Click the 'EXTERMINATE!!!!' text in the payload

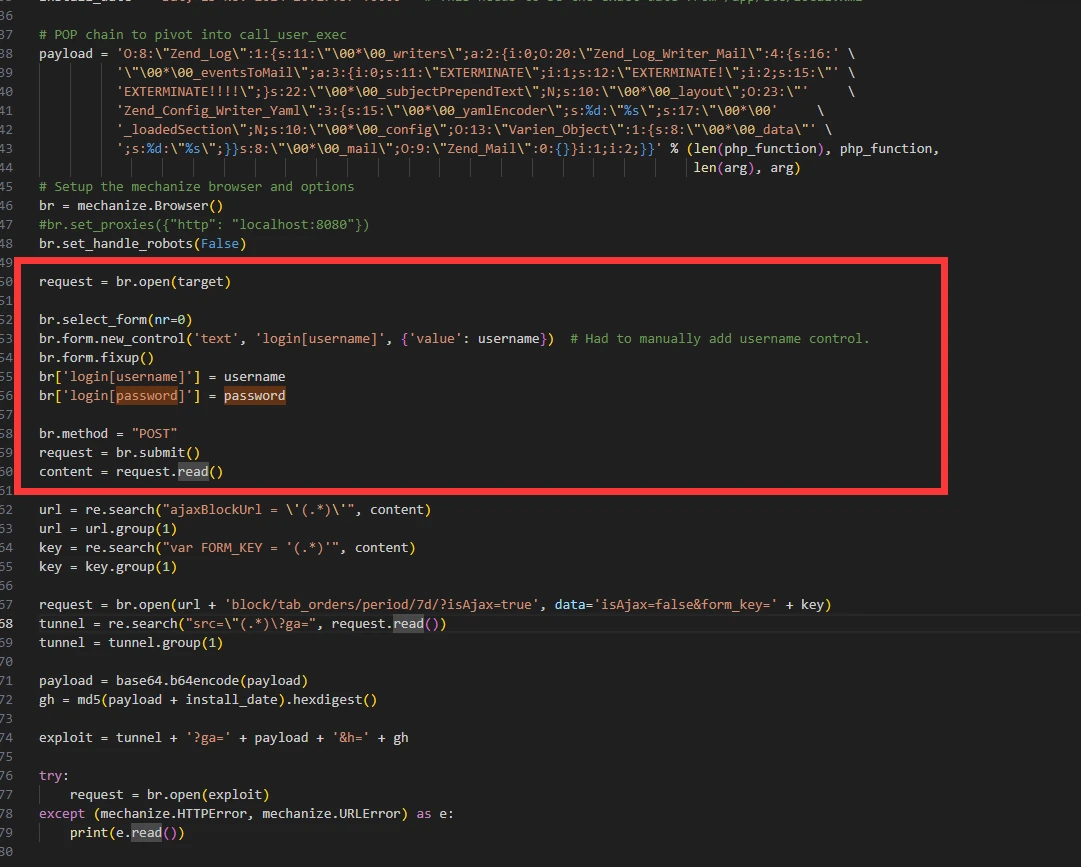[181, 92]
